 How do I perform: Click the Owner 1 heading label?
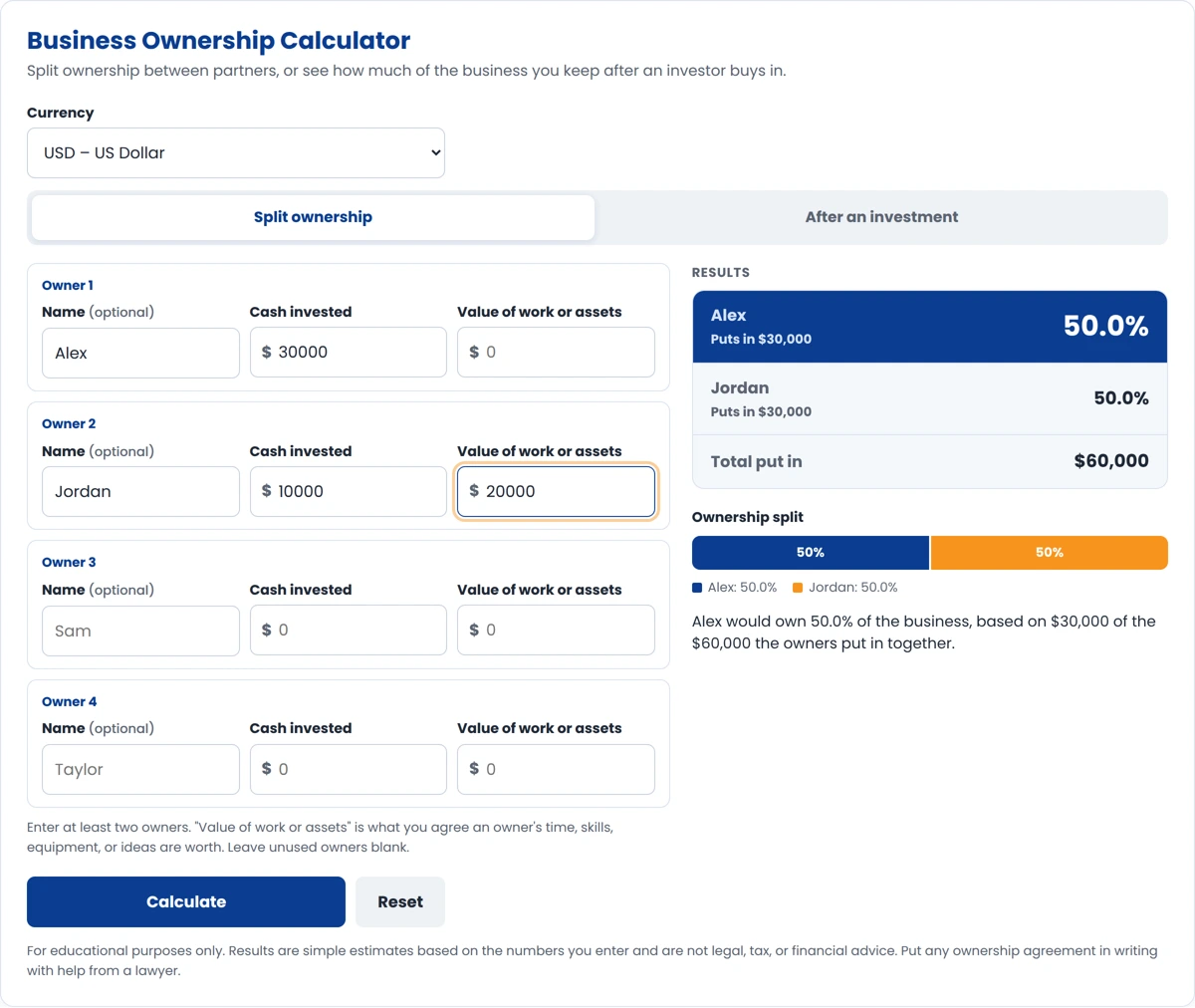click(x=68, y=285)
